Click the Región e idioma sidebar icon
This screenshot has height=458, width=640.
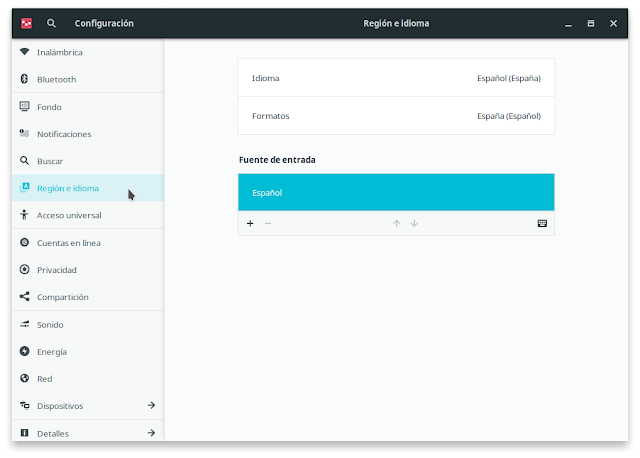pyautogui.click(x=24, y=188)
